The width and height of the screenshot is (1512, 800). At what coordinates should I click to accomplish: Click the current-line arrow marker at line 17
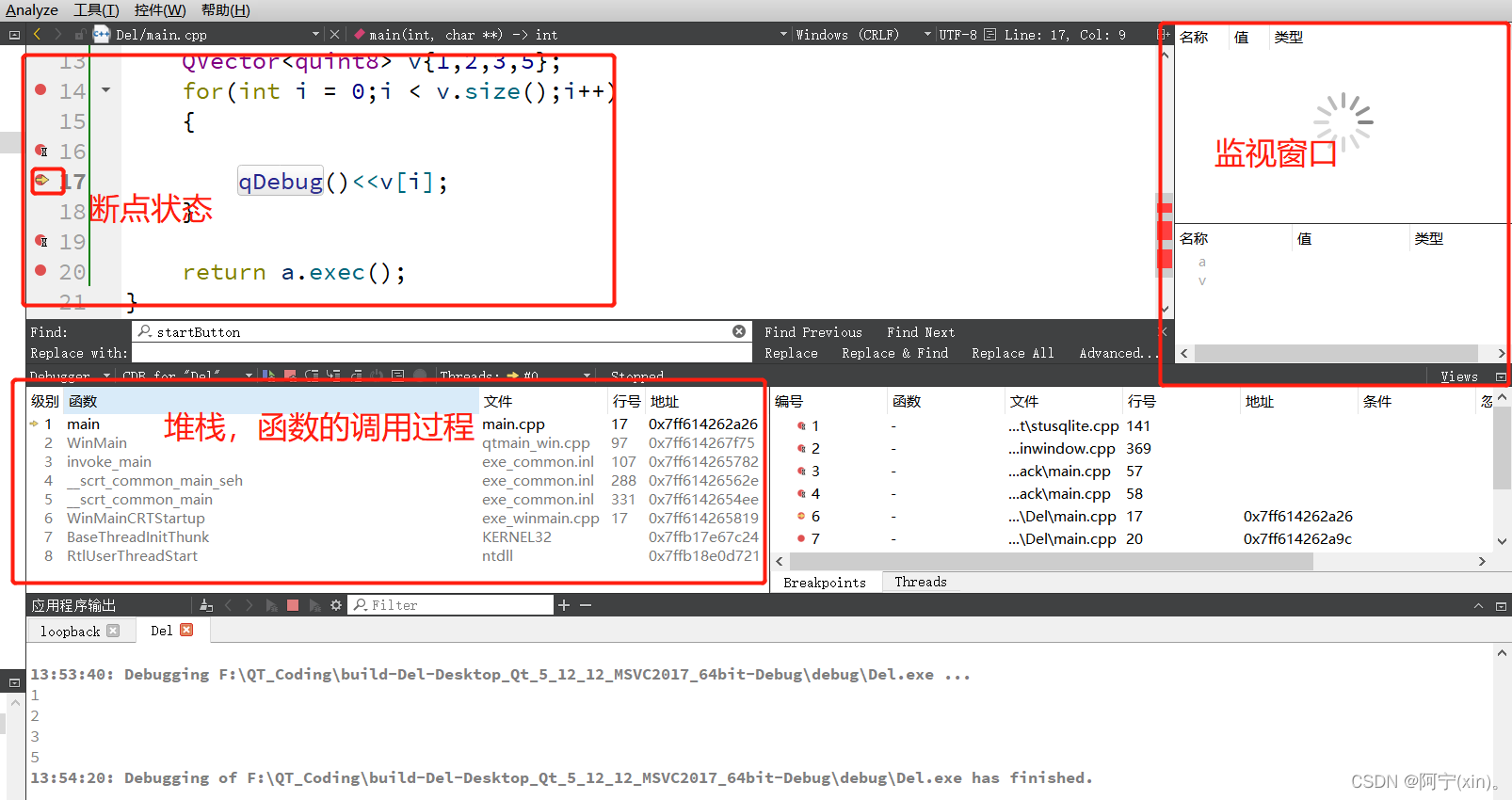pos(42,179)
